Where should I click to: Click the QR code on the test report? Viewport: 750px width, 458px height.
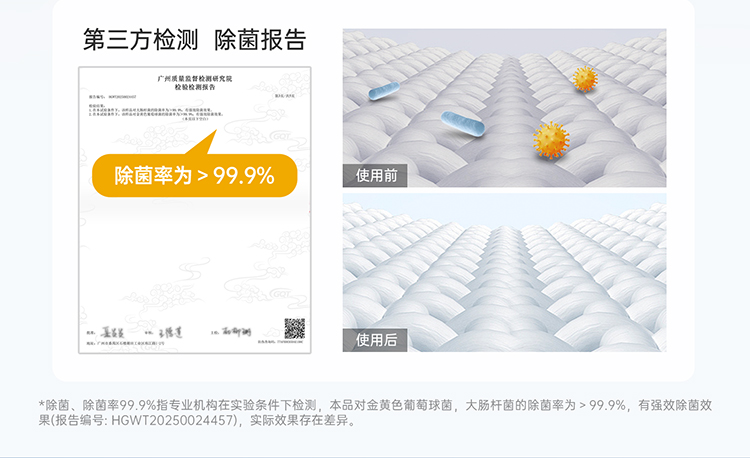[295, 328]
